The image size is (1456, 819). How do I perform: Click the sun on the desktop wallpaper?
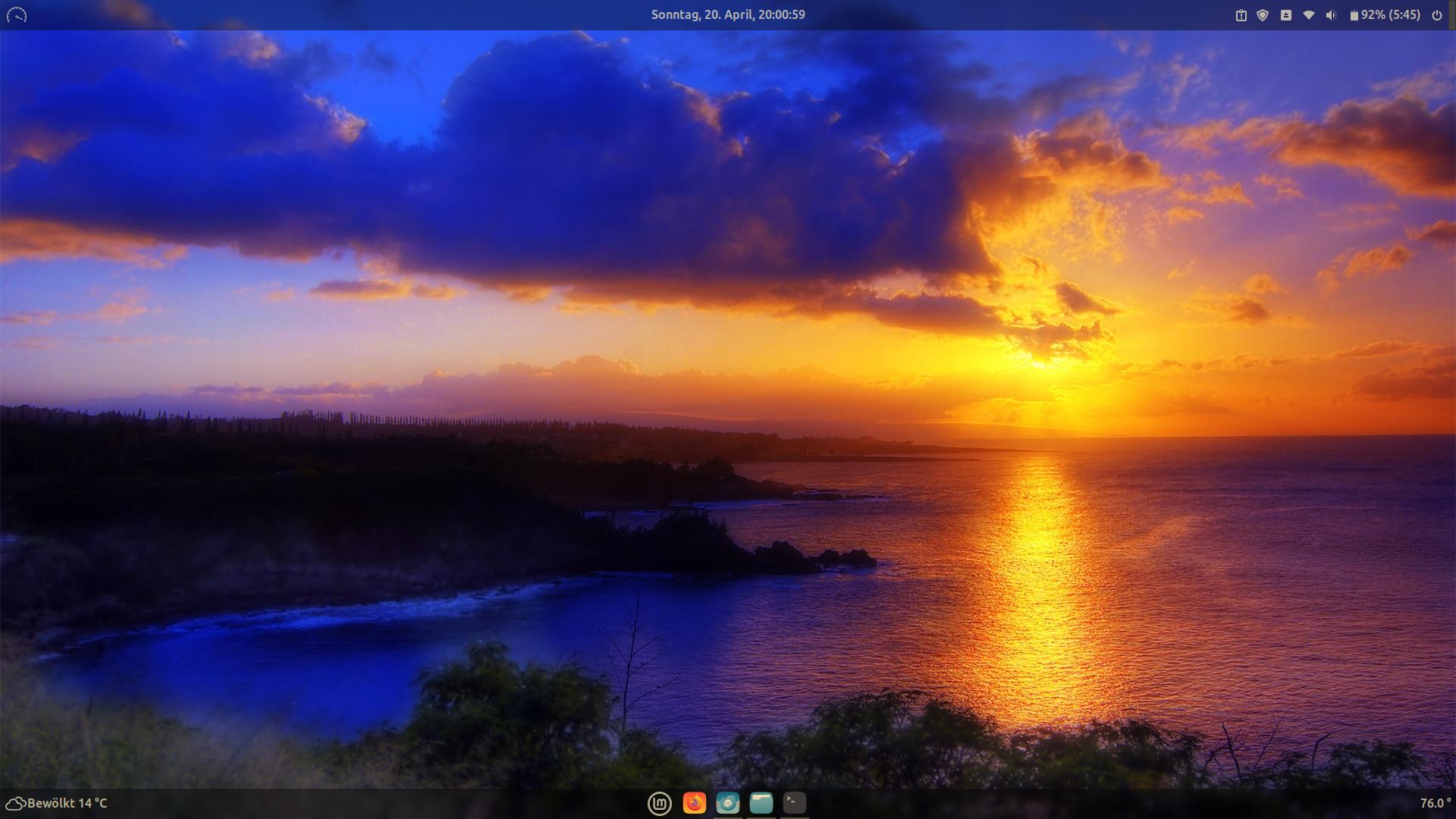tap(1040, 362)
